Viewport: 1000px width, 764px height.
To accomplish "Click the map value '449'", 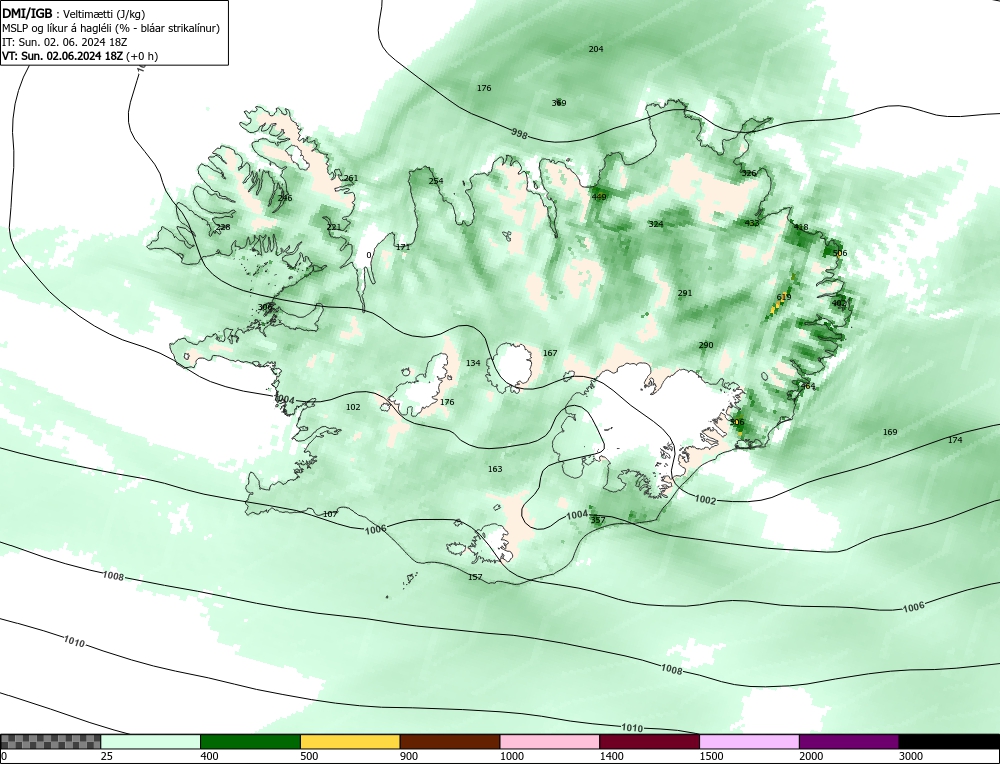I will coord(599,197).
